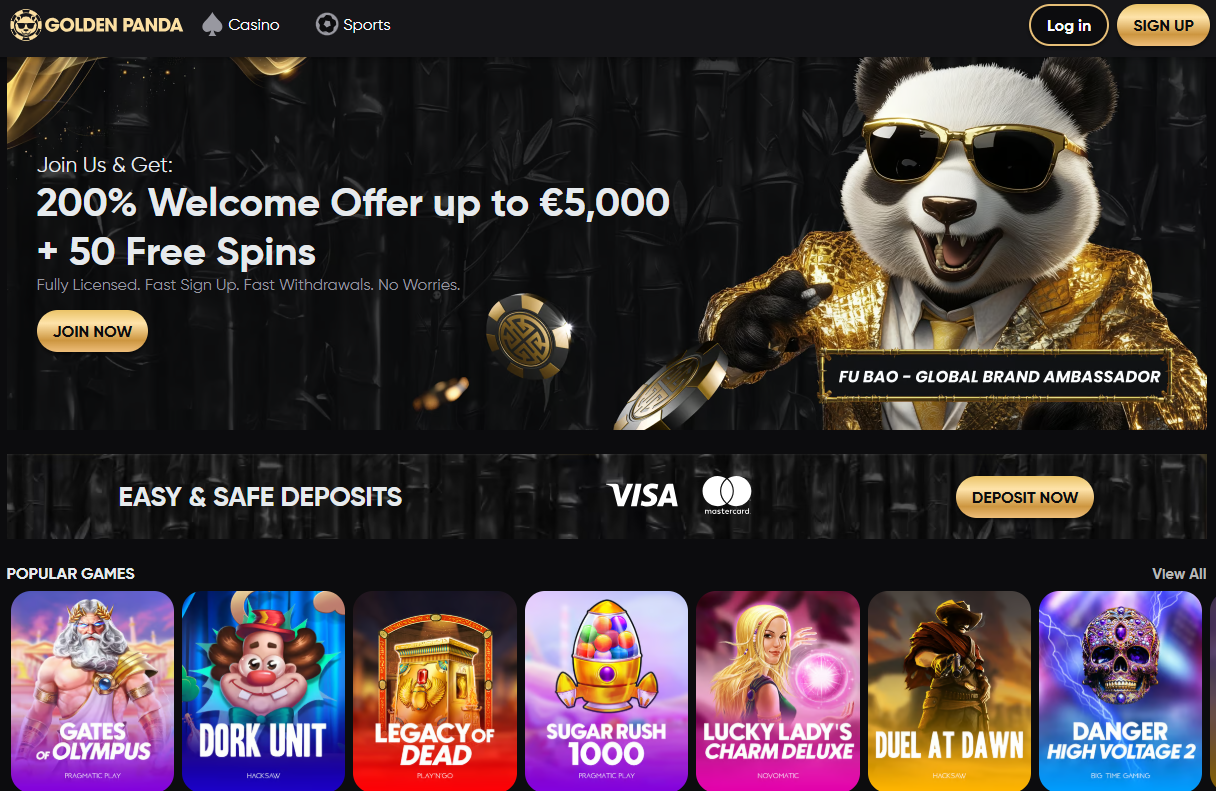The width and height of the screenshot is (1216, 791).
Task: Click the Golden Panda logo icon
Action: pos(25,25)
